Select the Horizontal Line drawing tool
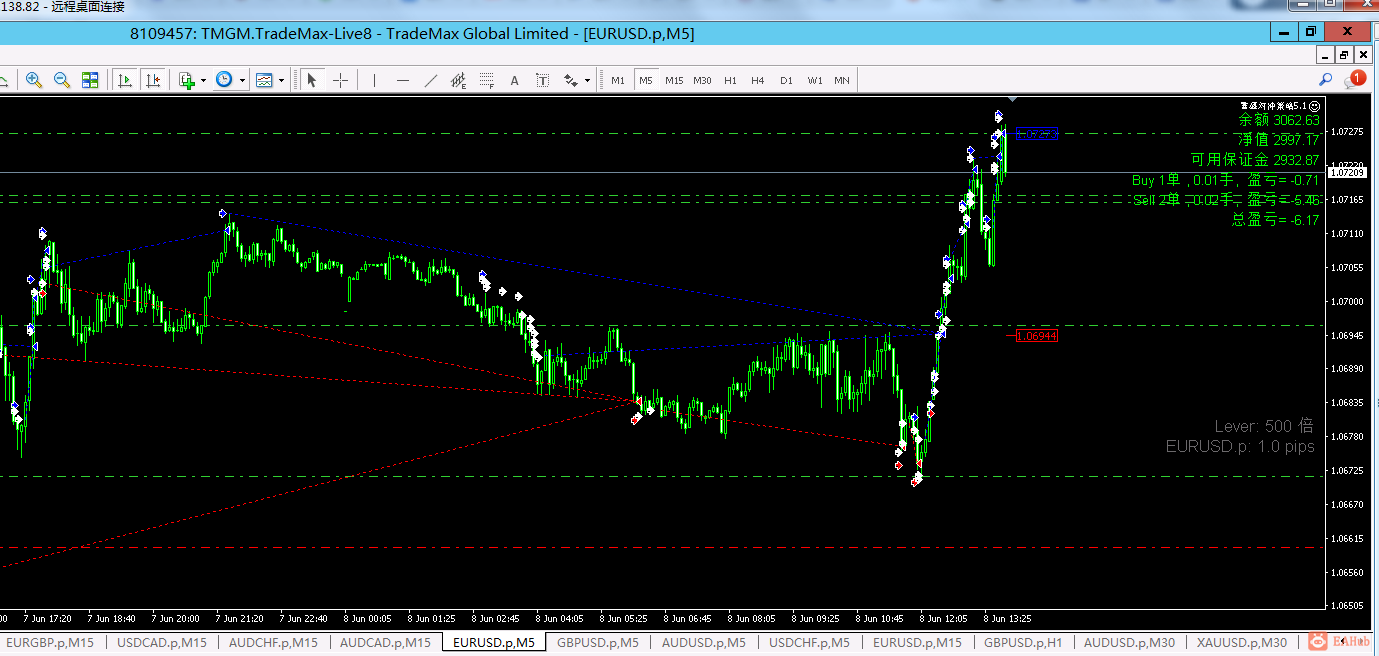Image resolution: width=1379 pixels, height=656 pixels. pyautogui.click(x=403, y=80)
